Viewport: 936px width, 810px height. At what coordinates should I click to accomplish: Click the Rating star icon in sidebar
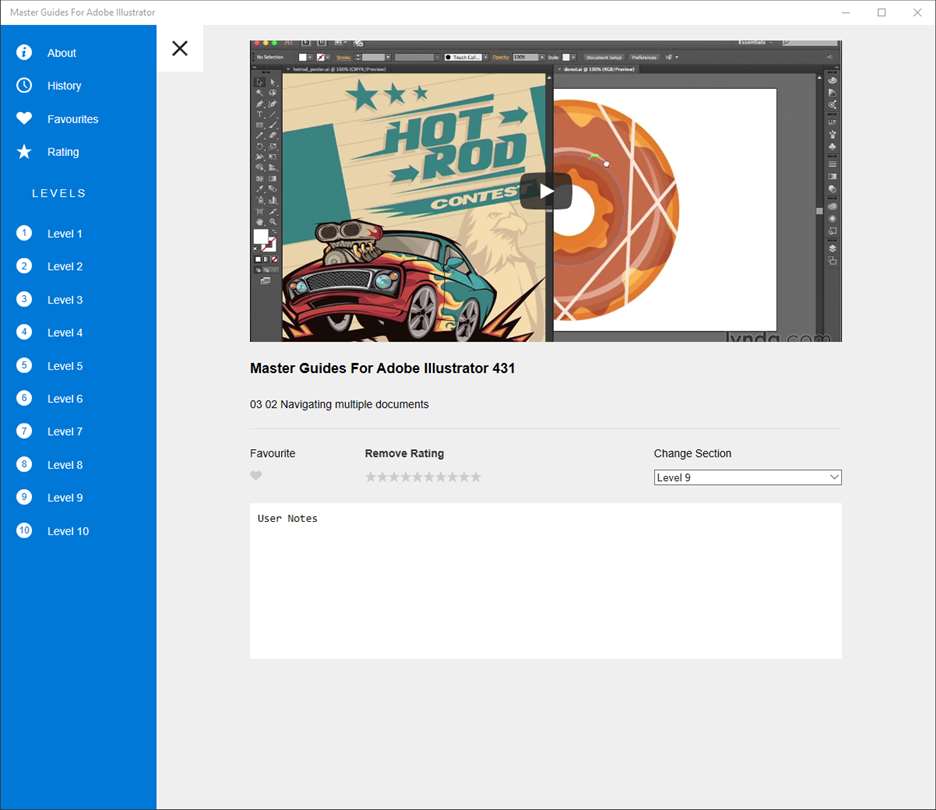click(x=24, y=152)
